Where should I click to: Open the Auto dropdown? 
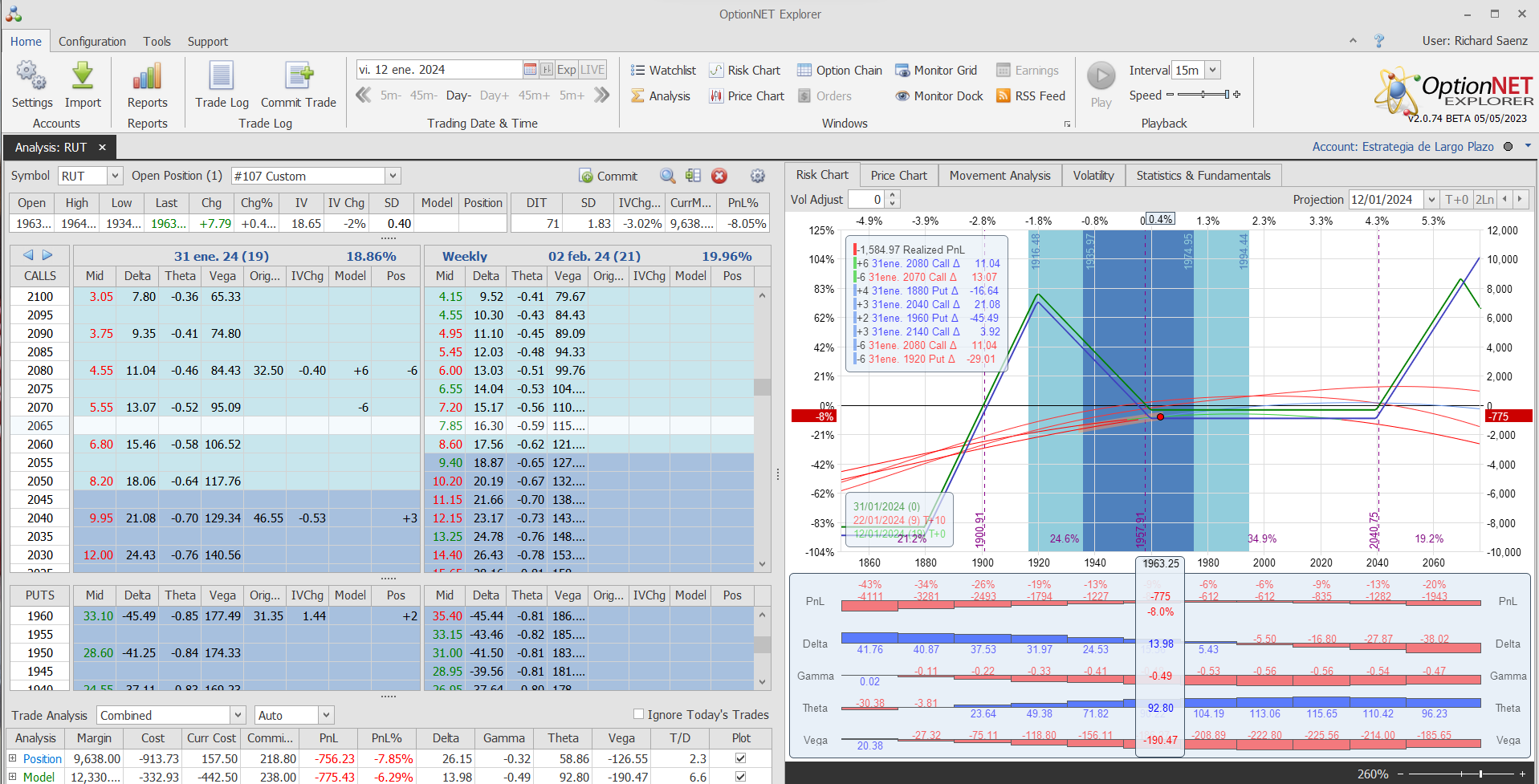coord(326,715)
